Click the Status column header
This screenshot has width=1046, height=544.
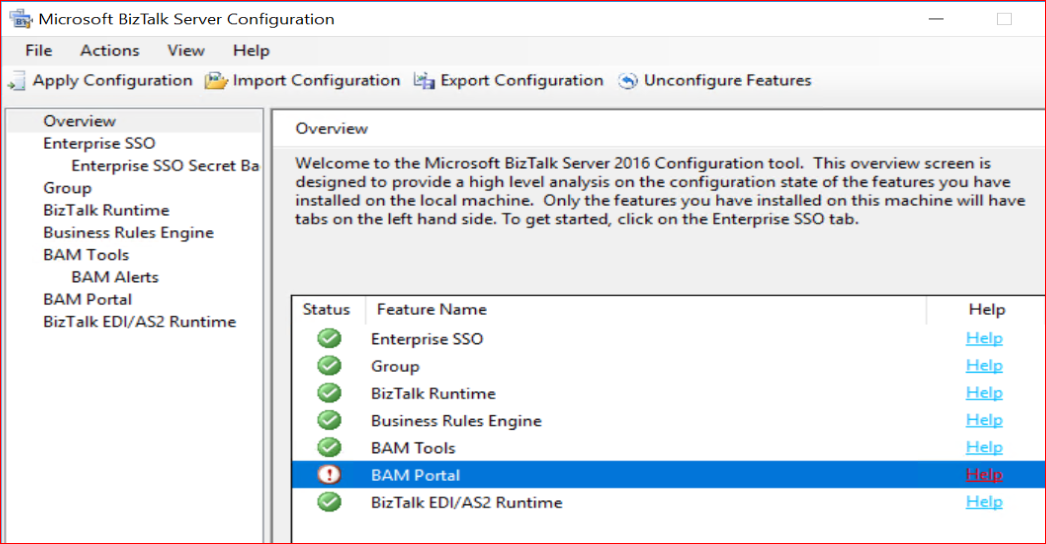(327, 310)
